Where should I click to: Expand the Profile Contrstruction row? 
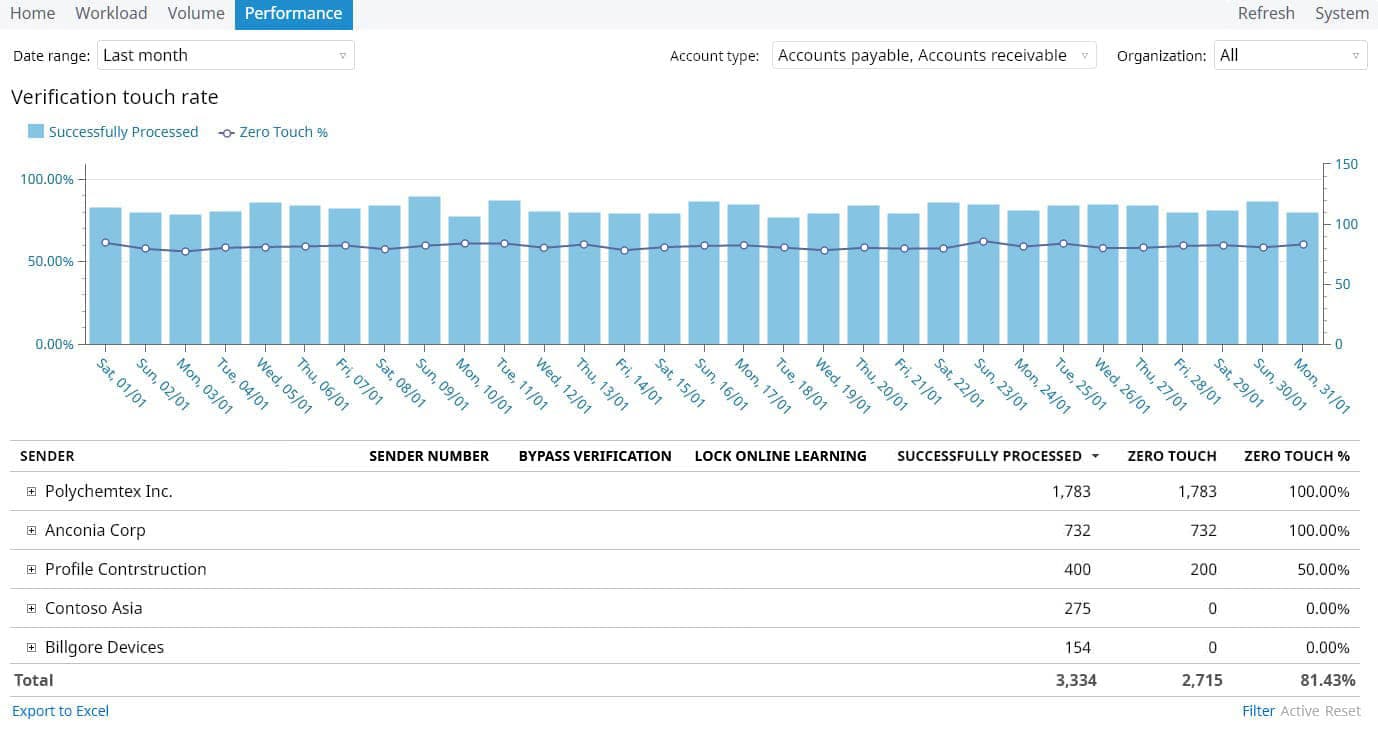click(32, 570)
